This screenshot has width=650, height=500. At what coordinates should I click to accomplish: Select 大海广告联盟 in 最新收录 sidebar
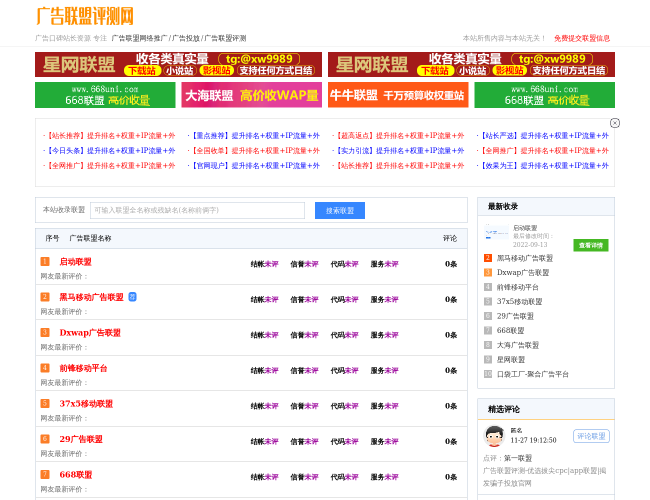[518, 345]
